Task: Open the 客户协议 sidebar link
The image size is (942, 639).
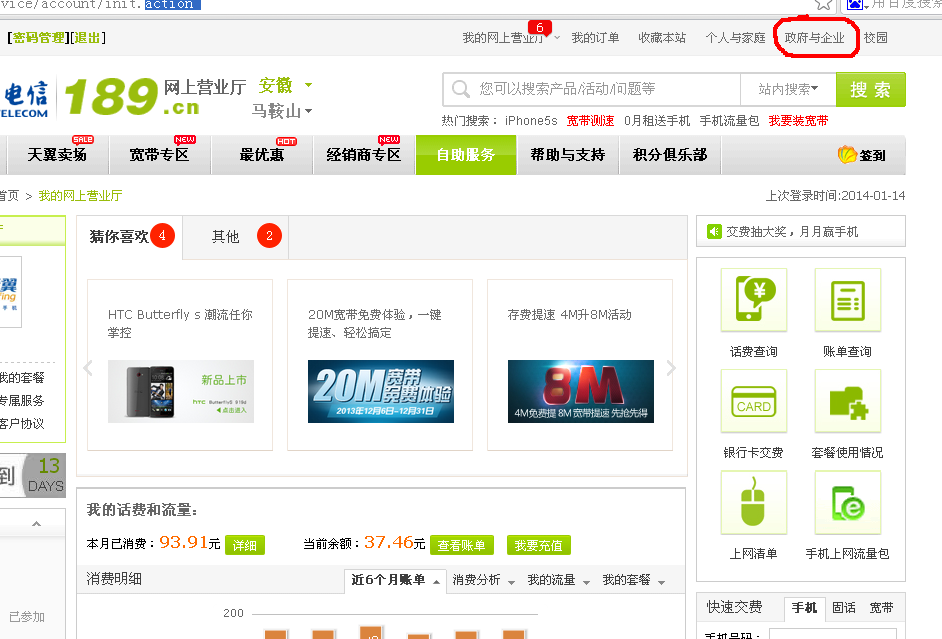Action: coord(22,423)
